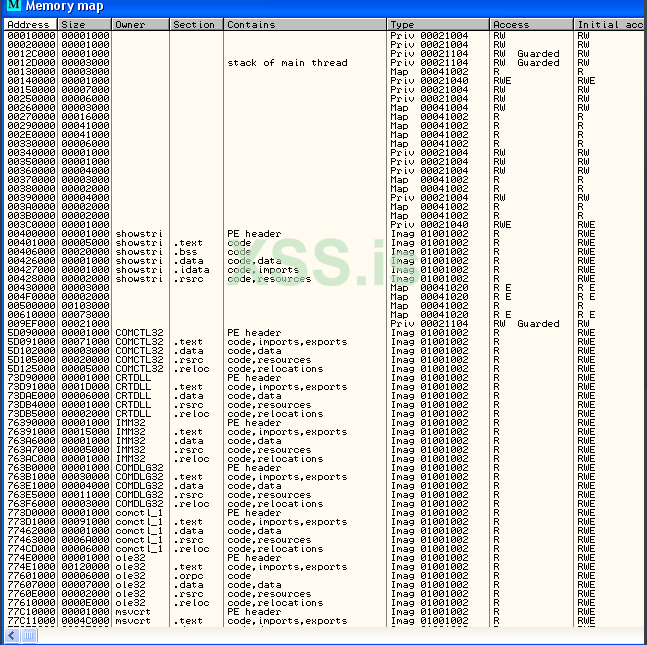647x645 pixels.
Task: Select row at address 00140000
Action: [324, 80]
